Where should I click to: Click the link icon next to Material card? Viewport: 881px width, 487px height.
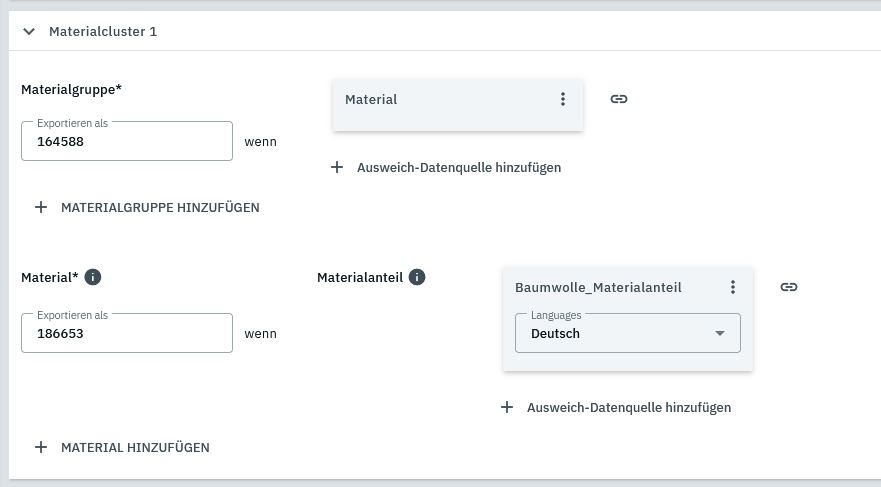click(619, 99)
